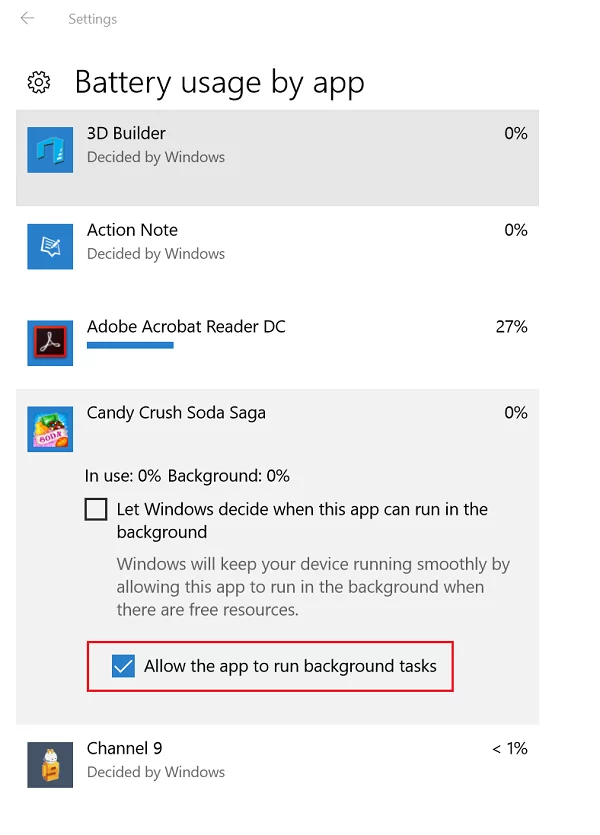The width and height of the screenshot is (600, 835).
Task: Expand the Channel 9 entry
Action: pyautogui.click(x=300, y=759)
